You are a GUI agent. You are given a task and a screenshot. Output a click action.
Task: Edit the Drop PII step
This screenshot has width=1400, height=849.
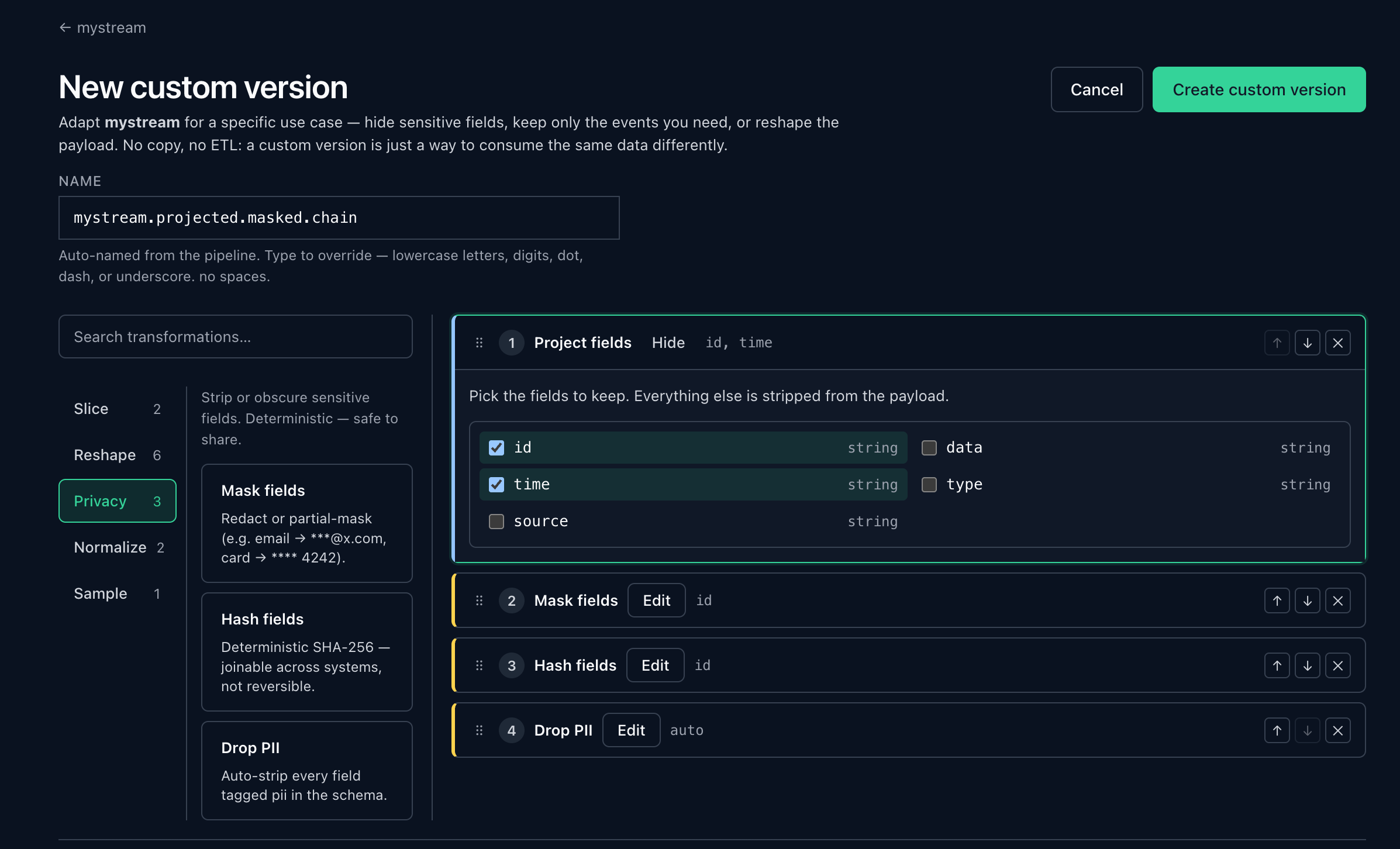tap(632, 730)
